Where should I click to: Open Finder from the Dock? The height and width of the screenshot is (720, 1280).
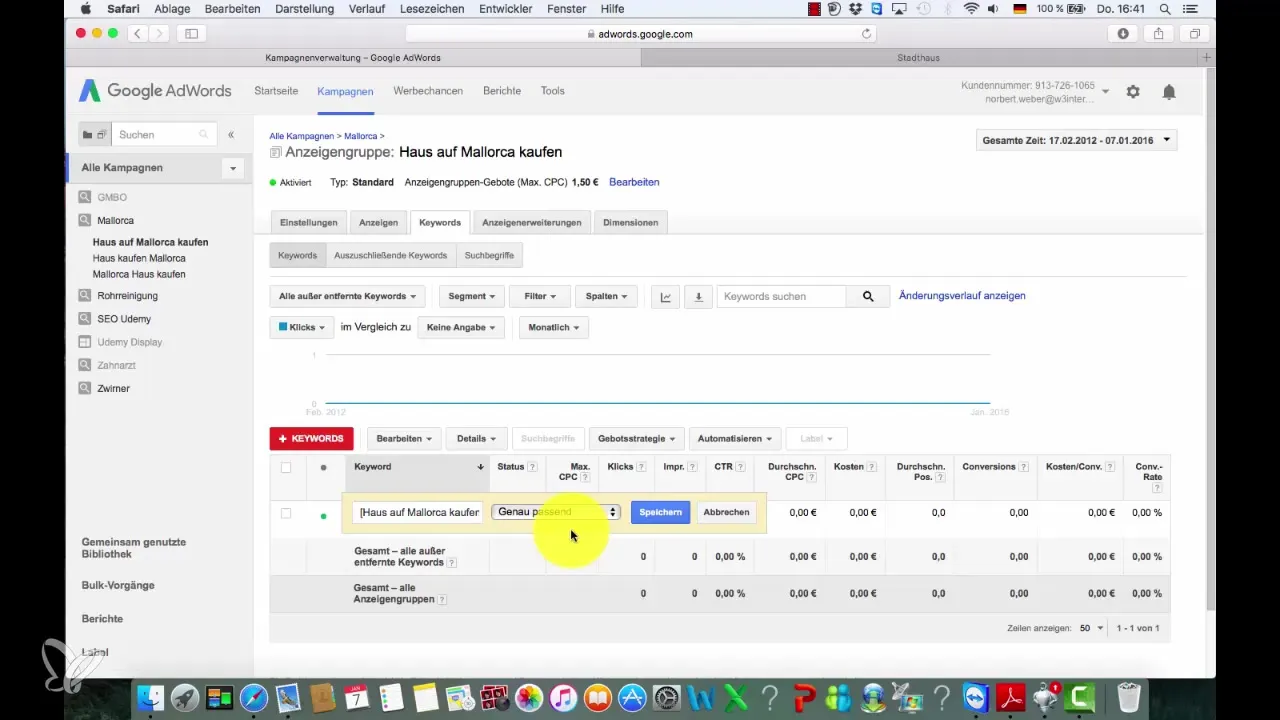point(149,697)
